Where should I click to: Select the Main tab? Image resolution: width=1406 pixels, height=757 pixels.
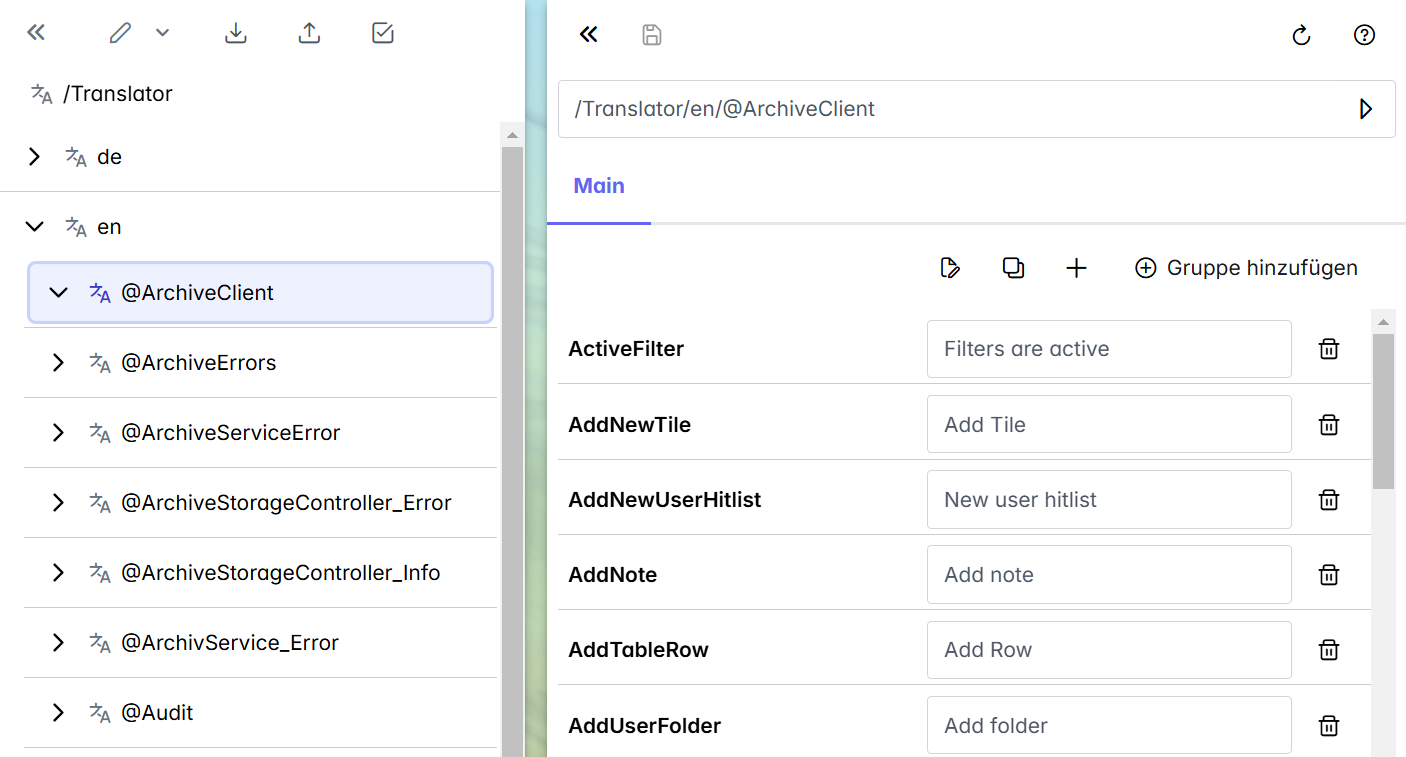(599, 186)
